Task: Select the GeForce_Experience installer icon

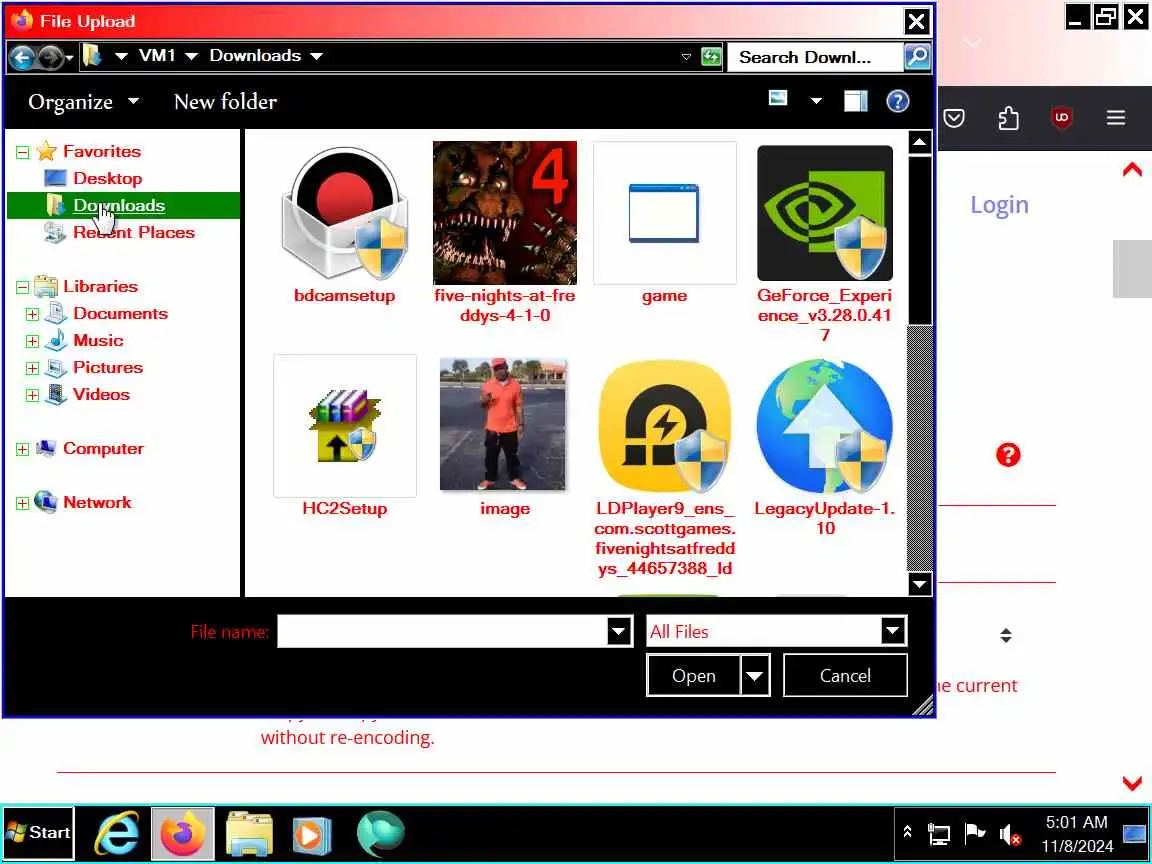Action: 825,213
